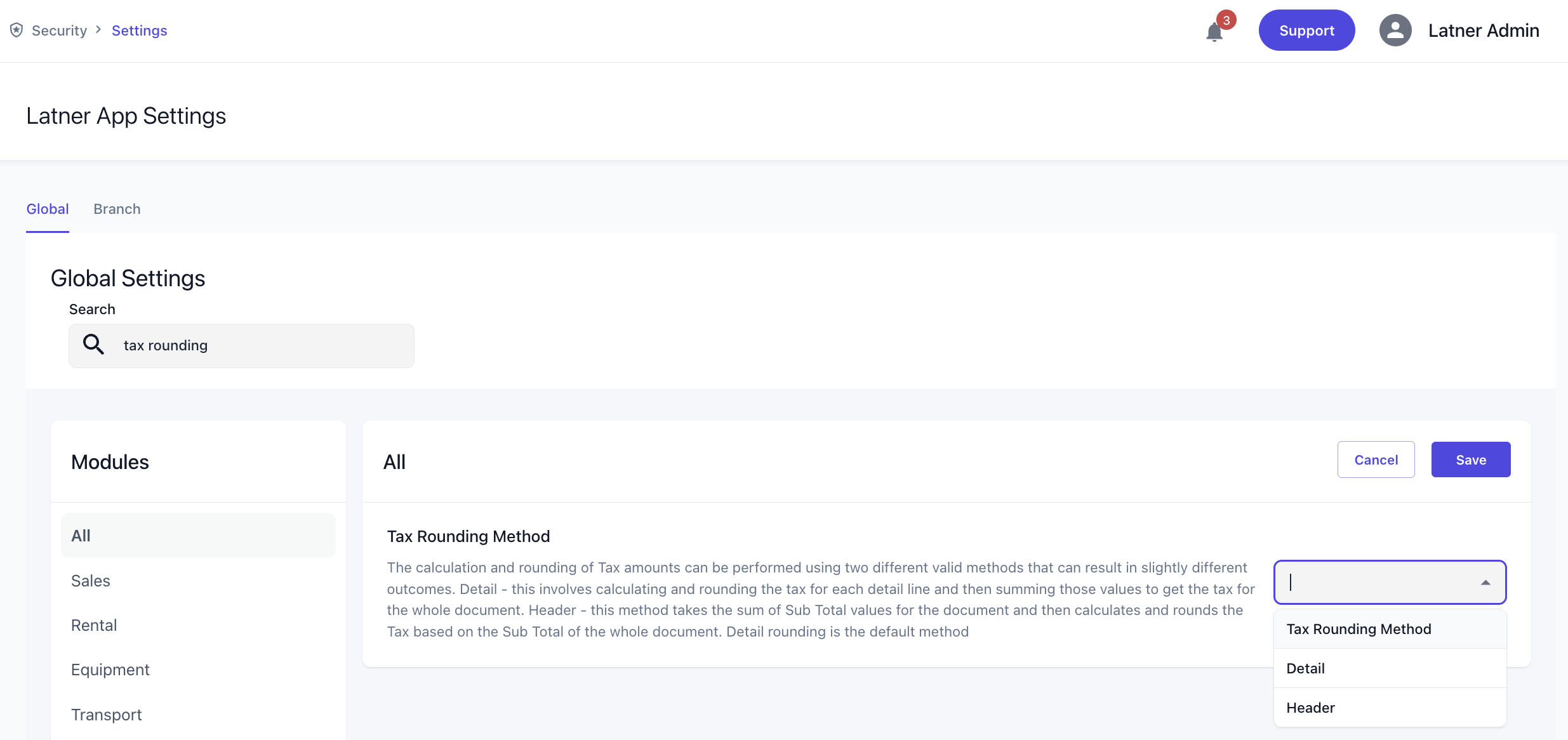Switch to the Global tab
The image size is (1568, 740).
[48, 209]
